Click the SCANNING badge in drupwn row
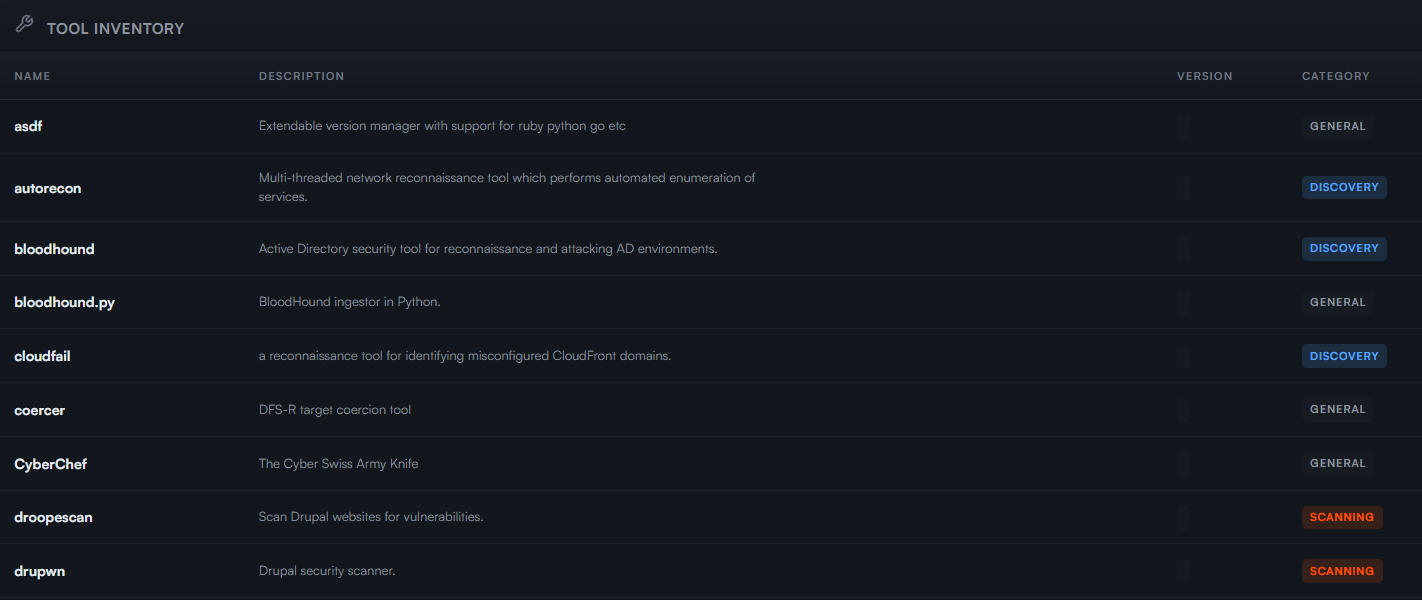Image resolution: width=1422 pixels, height=600 pixels. (1342, 571)
